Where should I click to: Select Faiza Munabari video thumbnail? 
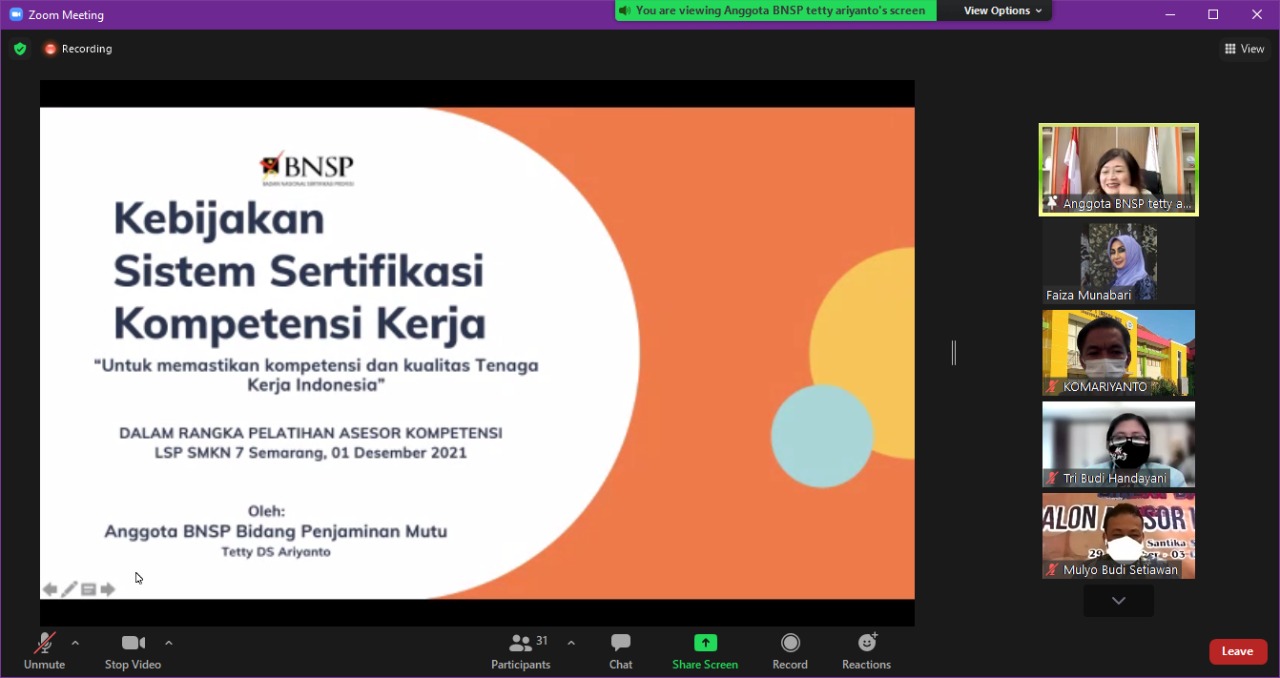(x=1119, y=262)
